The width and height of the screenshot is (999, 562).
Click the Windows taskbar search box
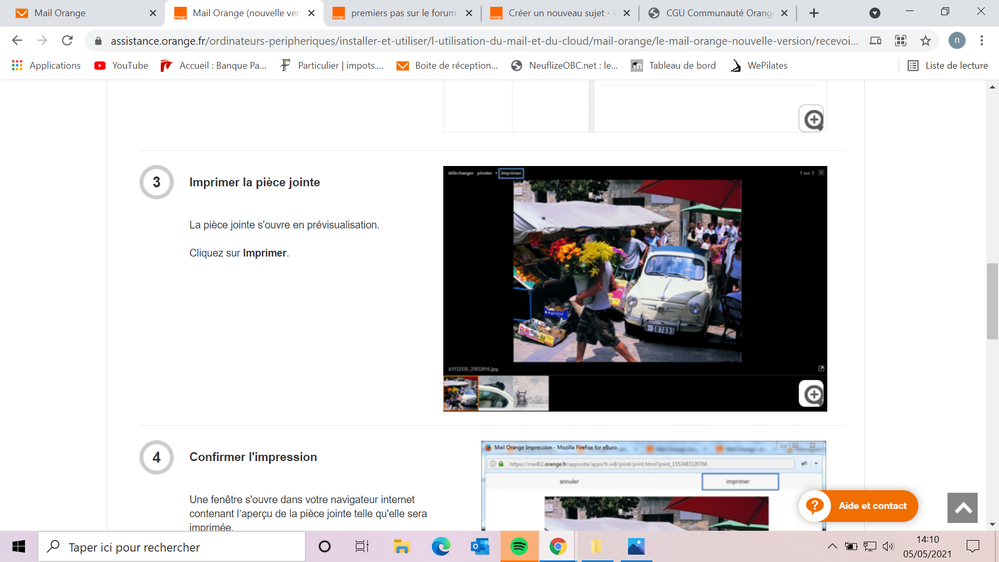pos(172,547)
